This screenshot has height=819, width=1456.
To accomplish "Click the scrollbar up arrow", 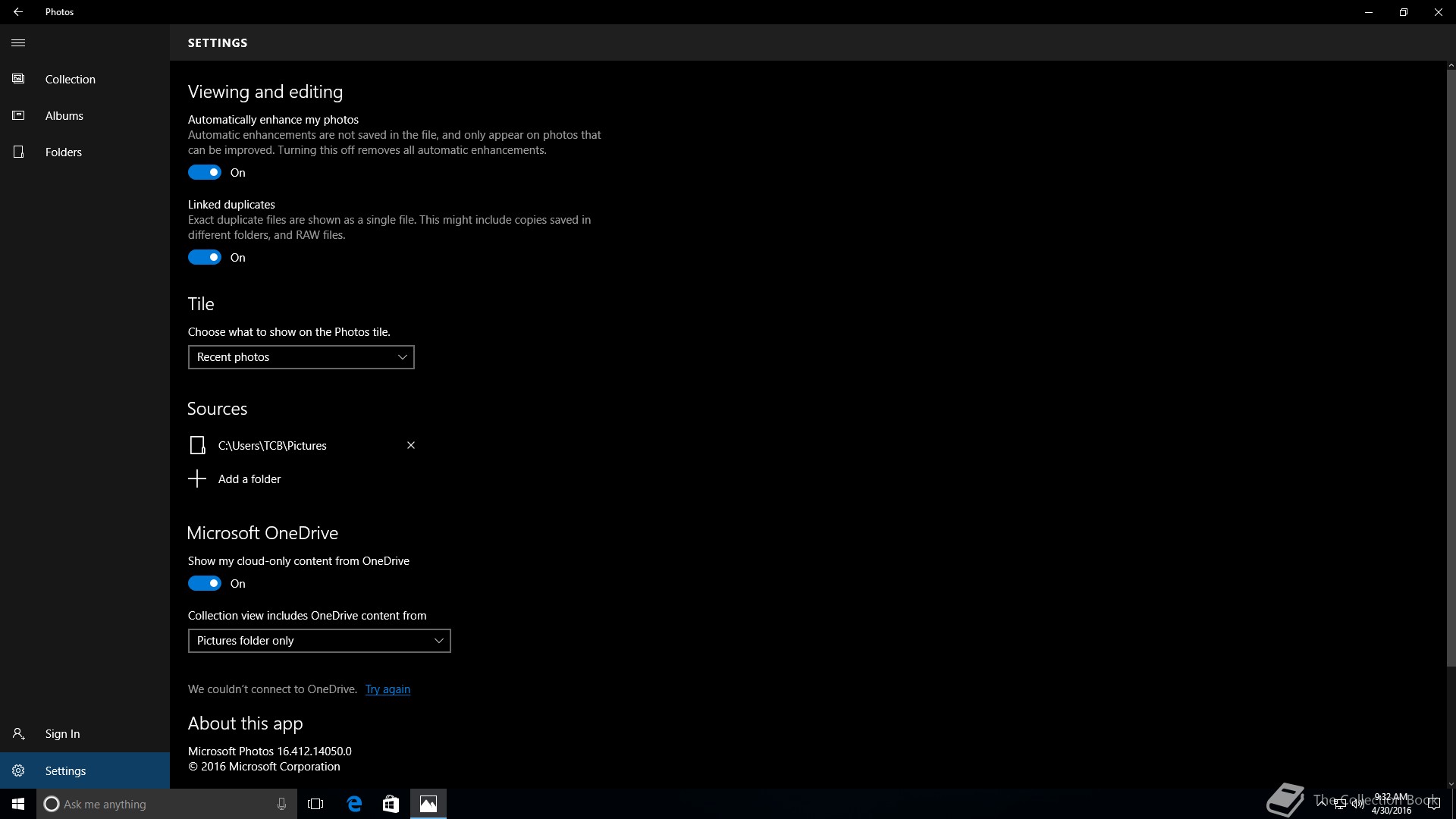I will coord(1451,65).
